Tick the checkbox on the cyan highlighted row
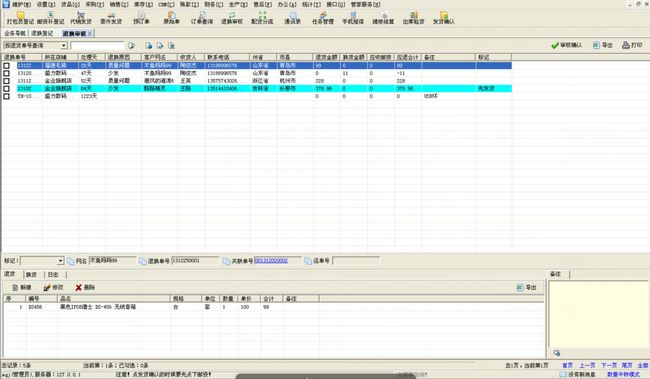Viewport: 650px width, 379px height. pyautogui.click(x=7, y=88)
